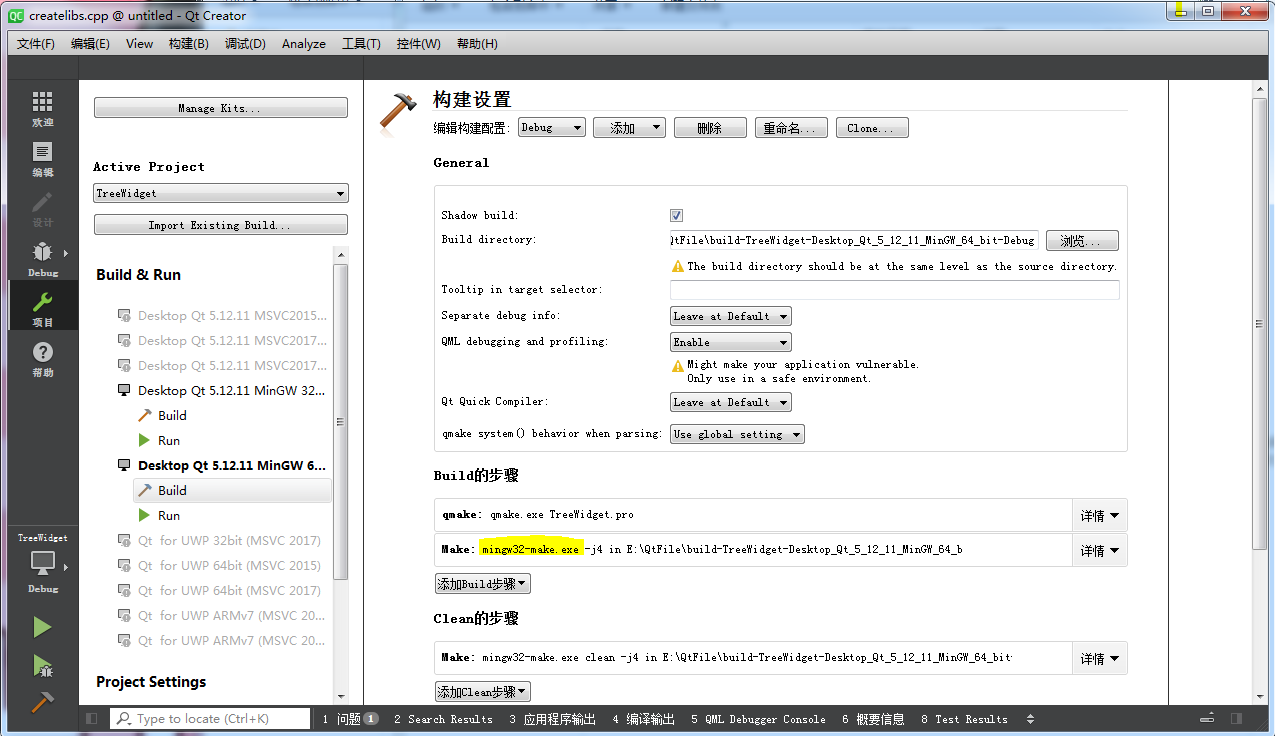Build project with hammer icon
Image resolution: width=1275 pixels, height=736 pixels.
click(42, 702)
